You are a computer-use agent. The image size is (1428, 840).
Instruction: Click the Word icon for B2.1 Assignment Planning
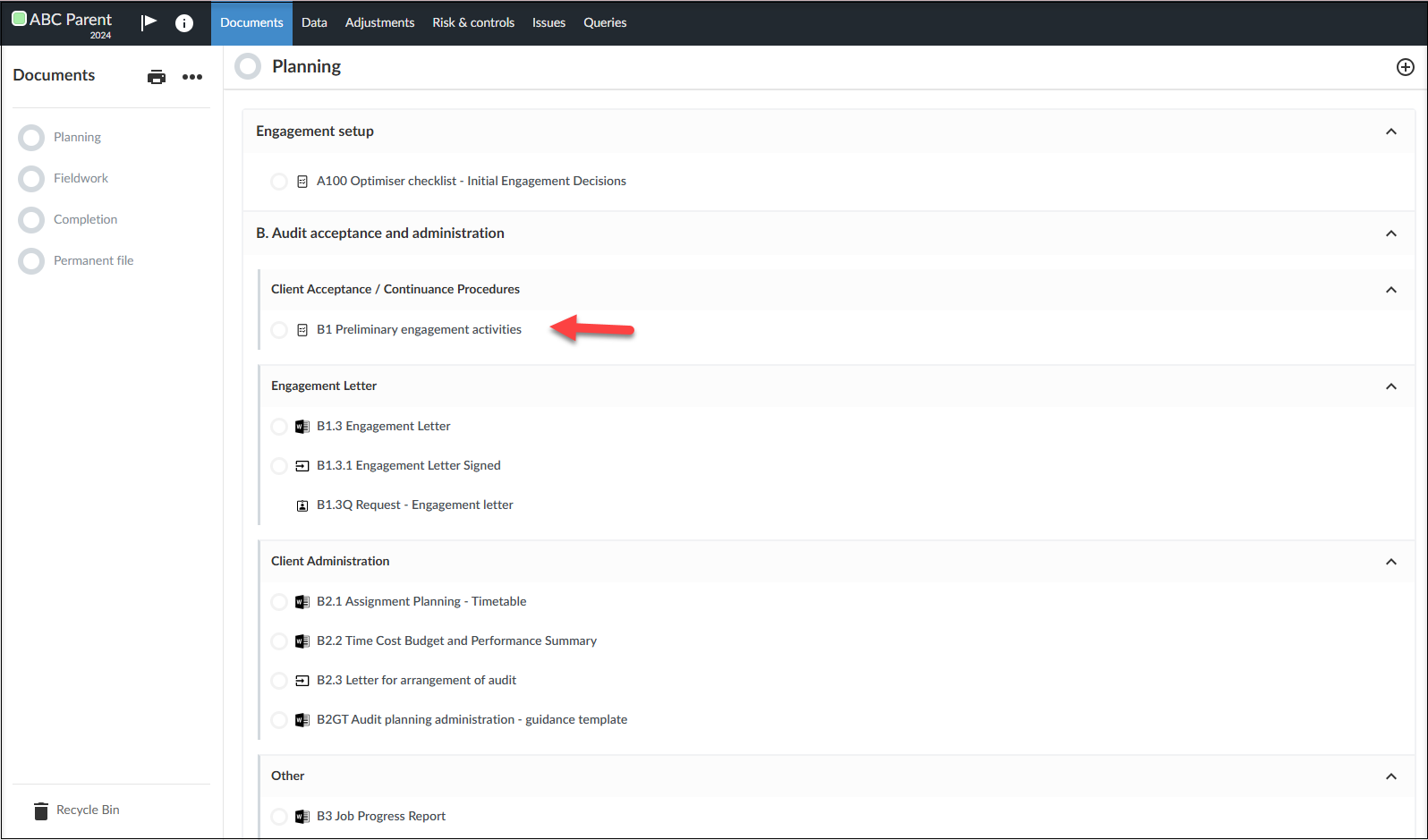click(x=302, y=602)
